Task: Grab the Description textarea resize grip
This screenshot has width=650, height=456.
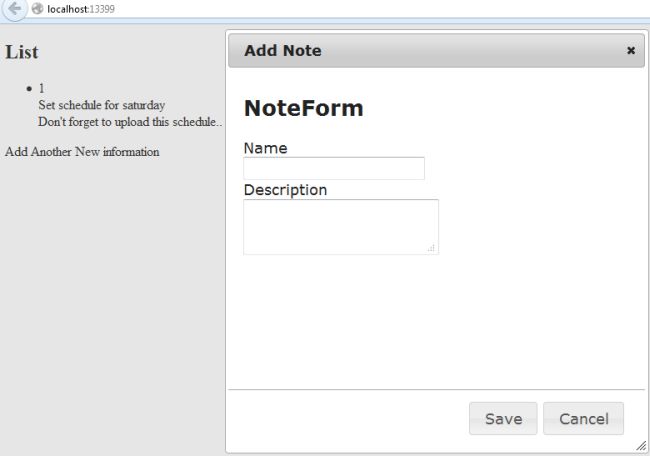Action: pos(432,248)
